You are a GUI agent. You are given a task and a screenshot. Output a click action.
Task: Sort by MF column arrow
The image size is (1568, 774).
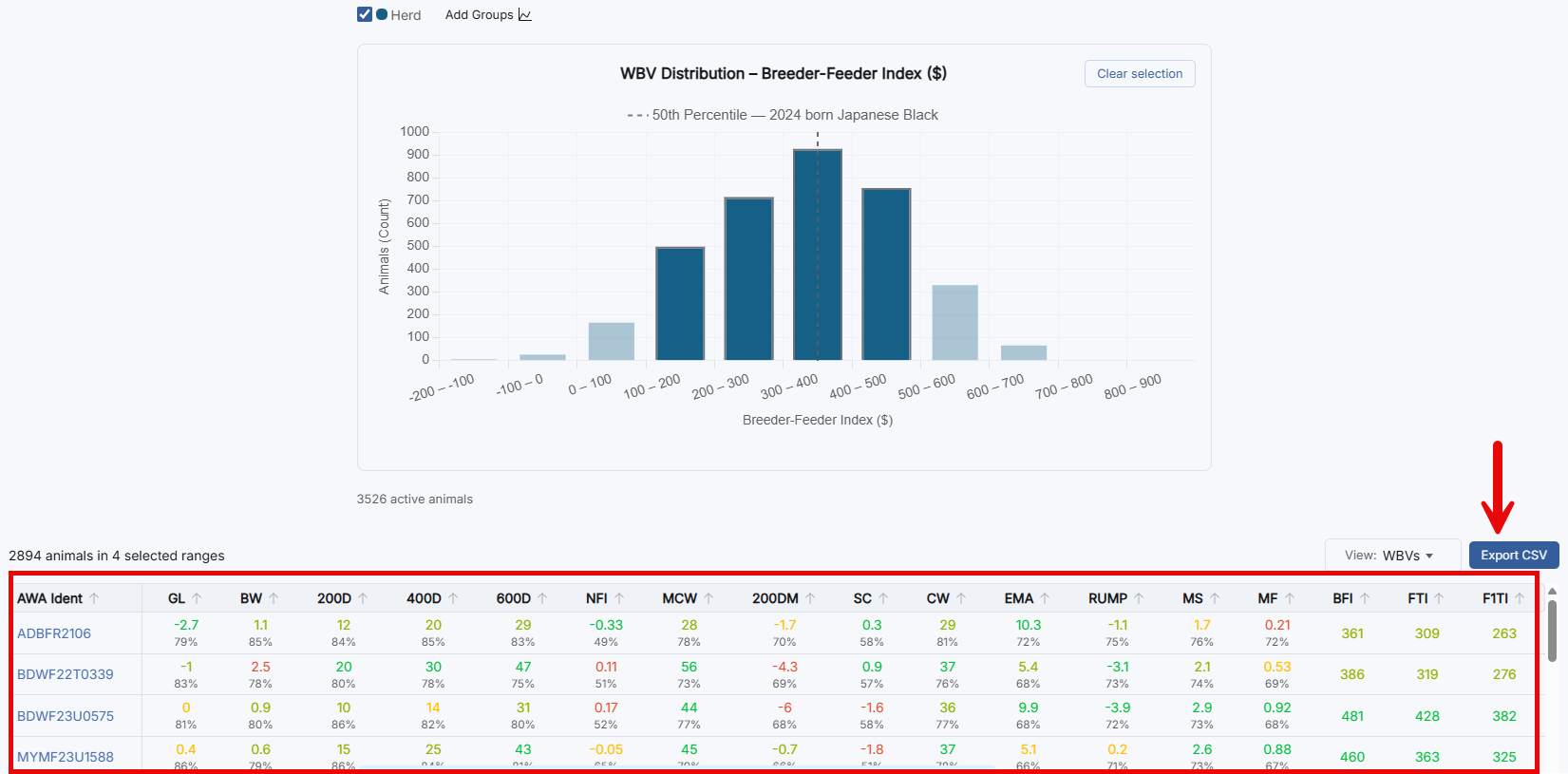[1290, 598]
